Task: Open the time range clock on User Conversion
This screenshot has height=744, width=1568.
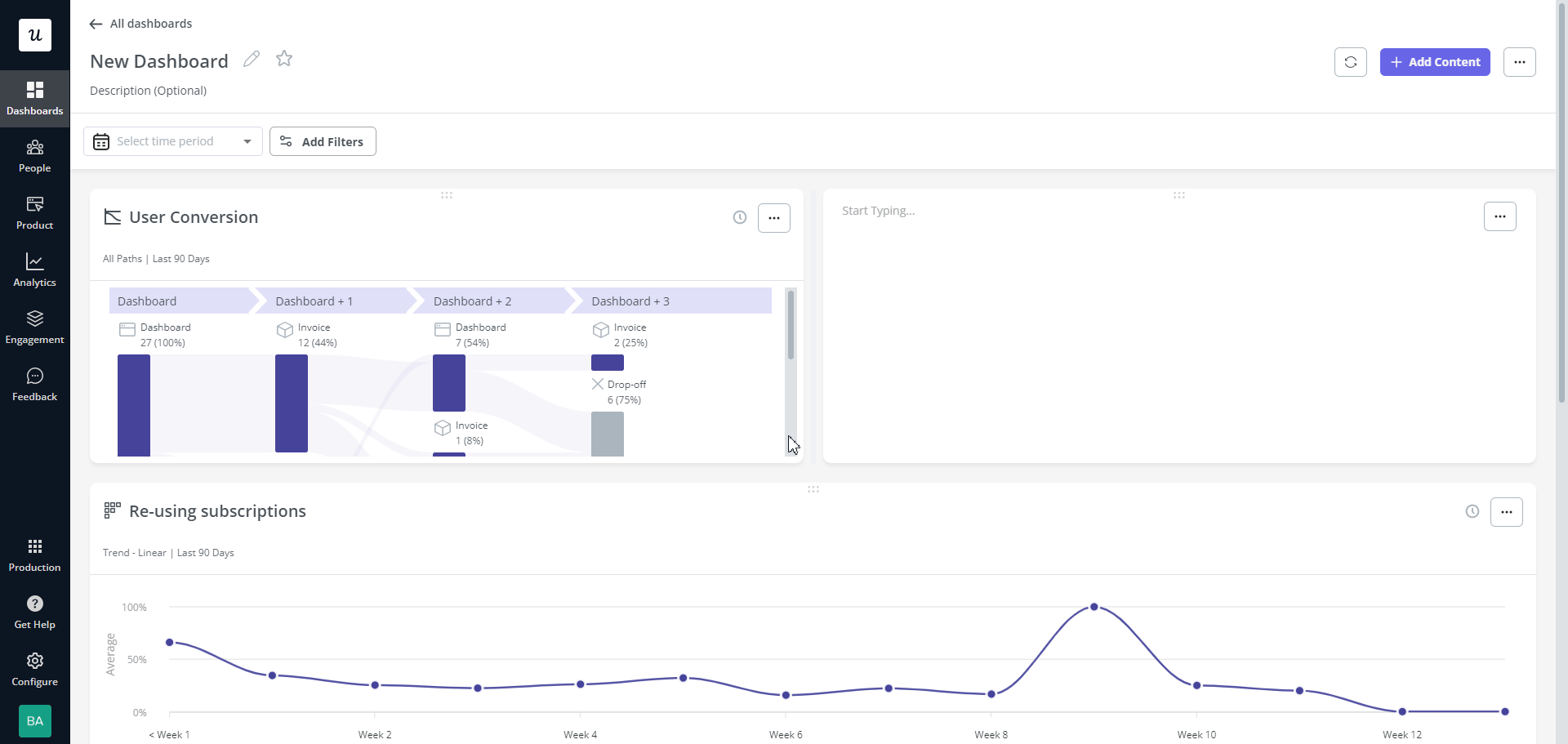Action: [740, 217]
